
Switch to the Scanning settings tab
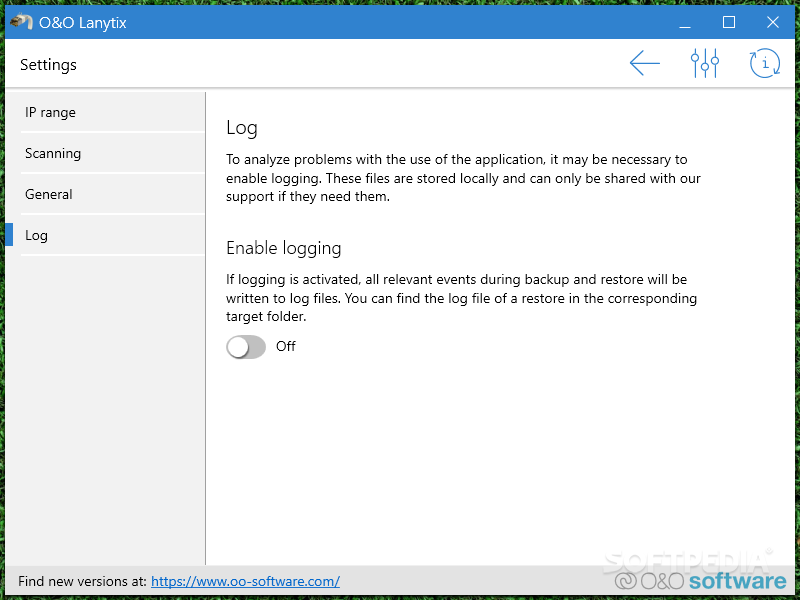(x=112, y=153)
